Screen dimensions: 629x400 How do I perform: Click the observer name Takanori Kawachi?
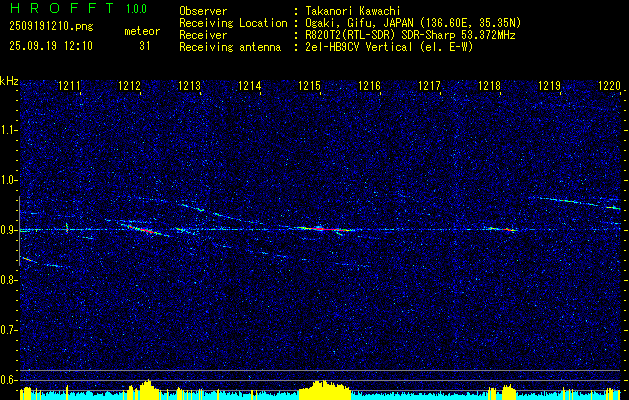(352, 11)
